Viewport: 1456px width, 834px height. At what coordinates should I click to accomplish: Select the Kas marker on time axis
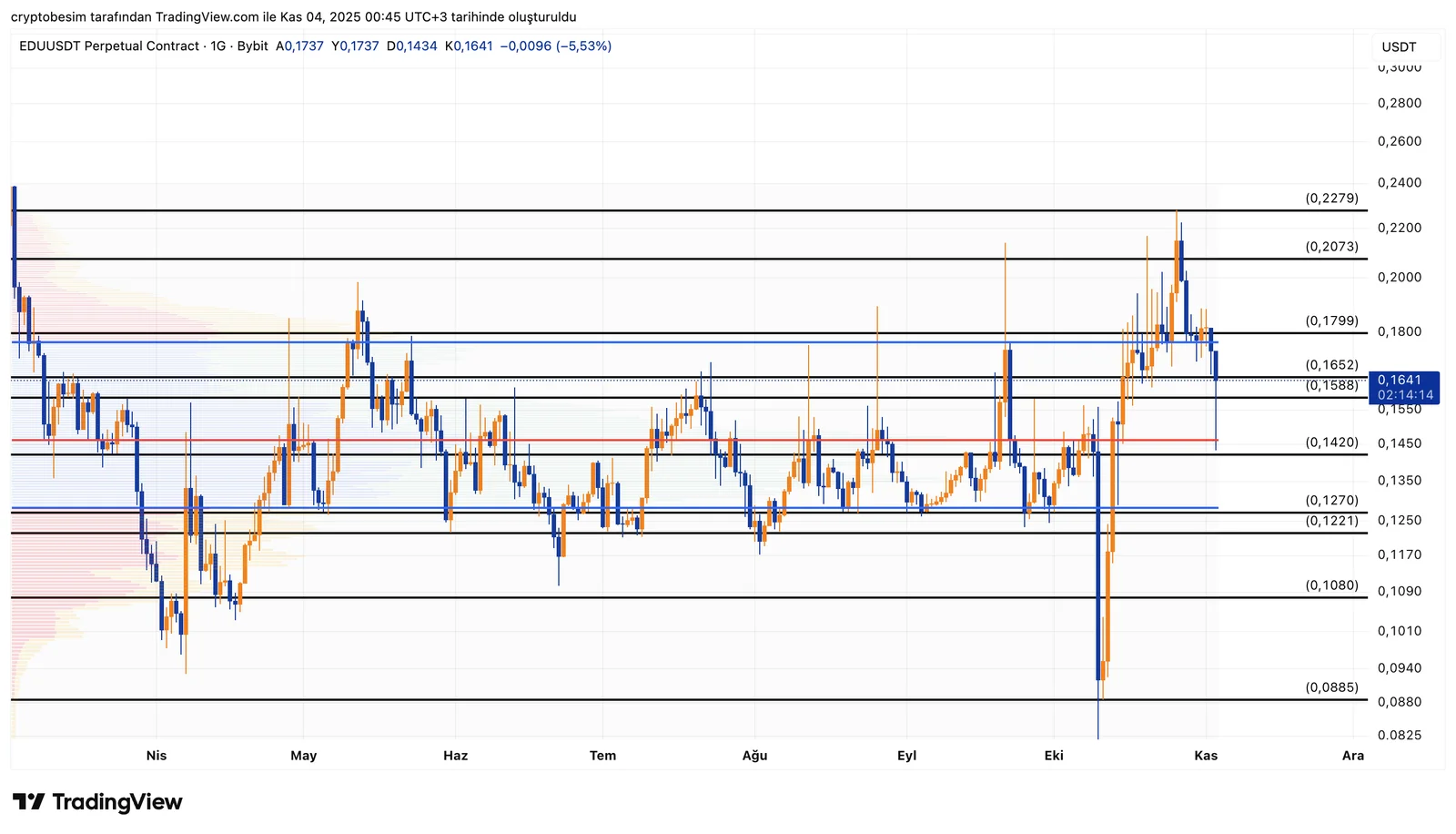1206,756
